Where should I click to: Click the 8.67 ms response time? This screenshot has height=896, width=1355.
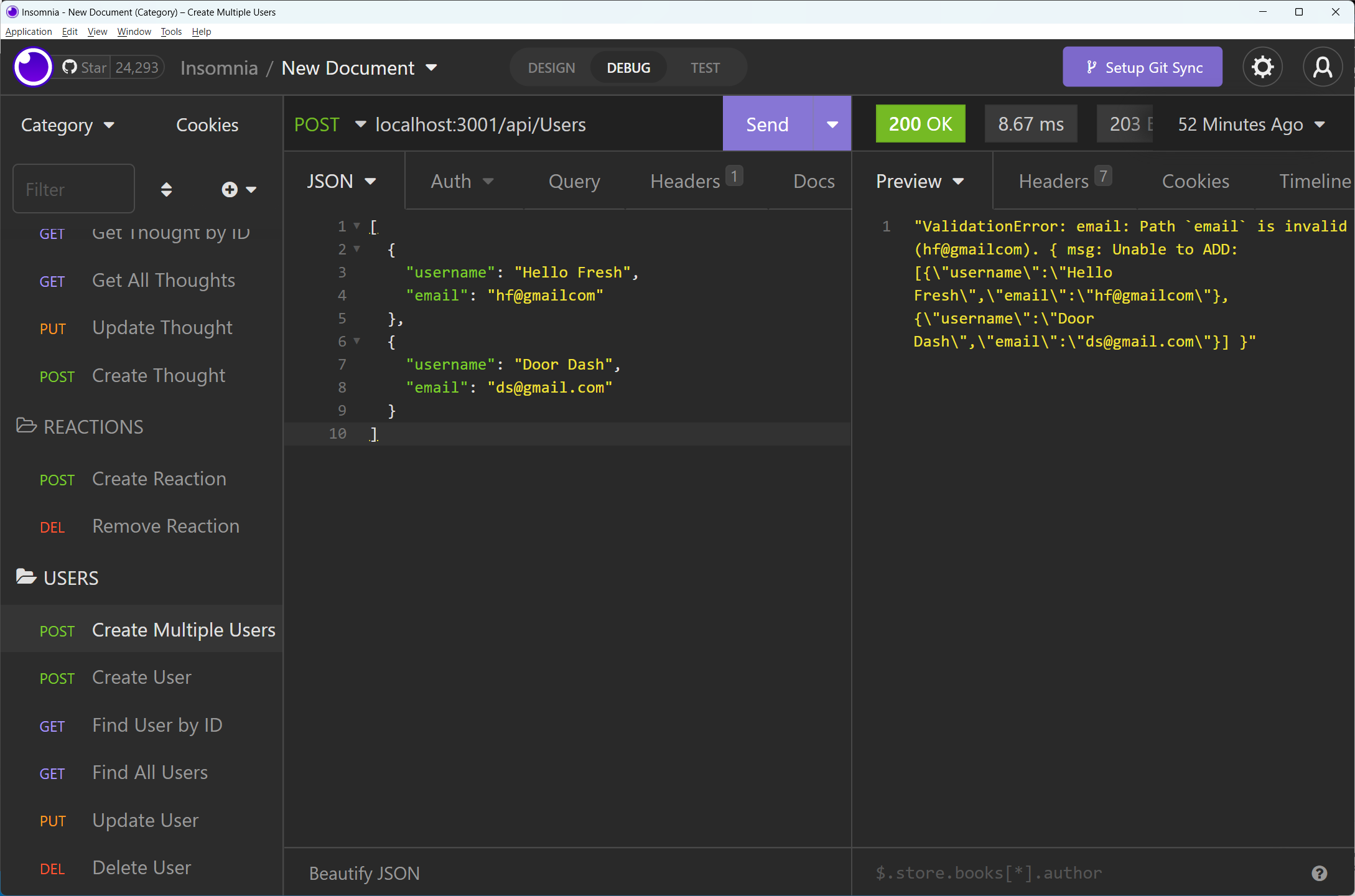click(1031, 124)
